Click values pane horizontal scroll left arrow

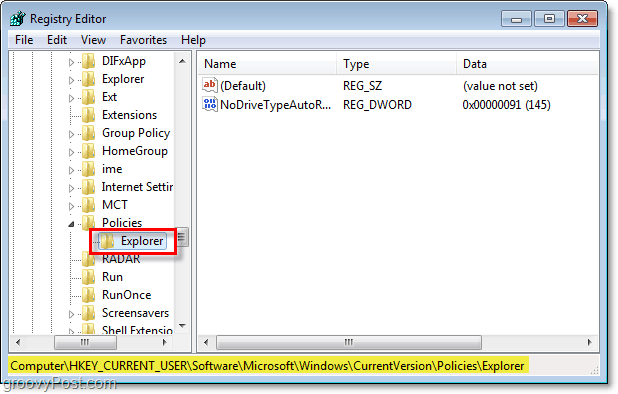[206, 342]
